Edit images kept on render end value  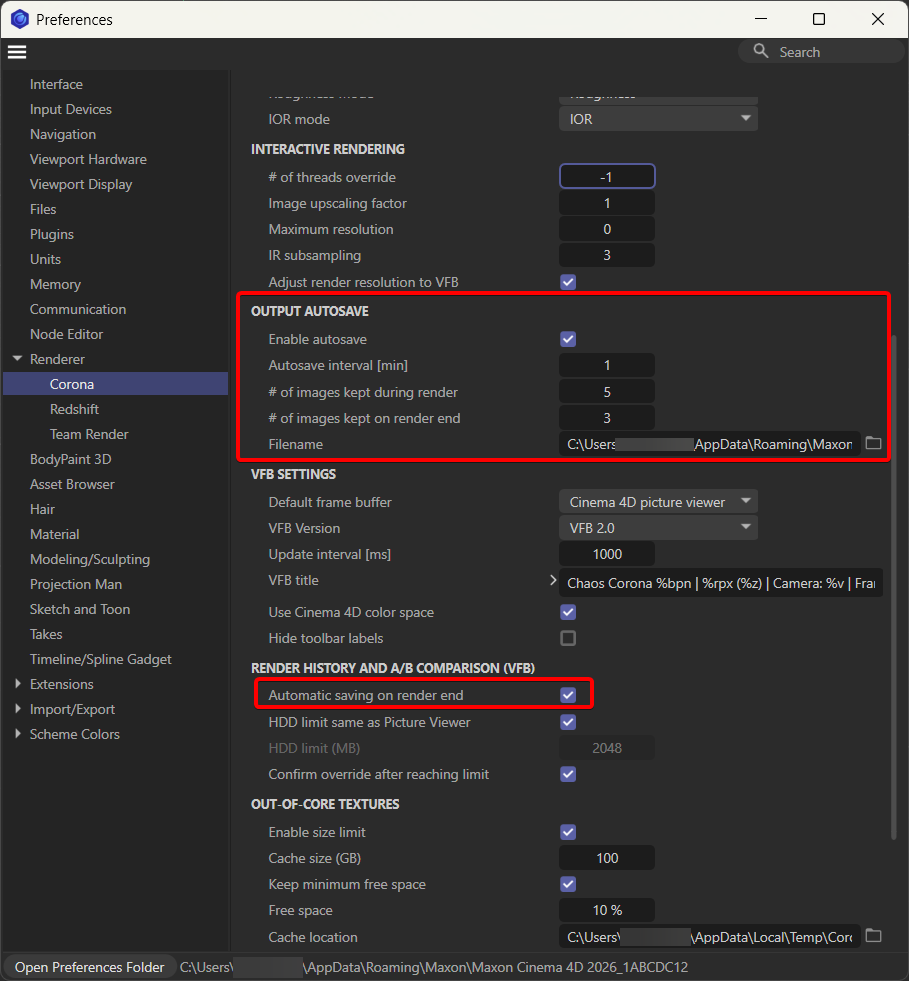point(607,418)
